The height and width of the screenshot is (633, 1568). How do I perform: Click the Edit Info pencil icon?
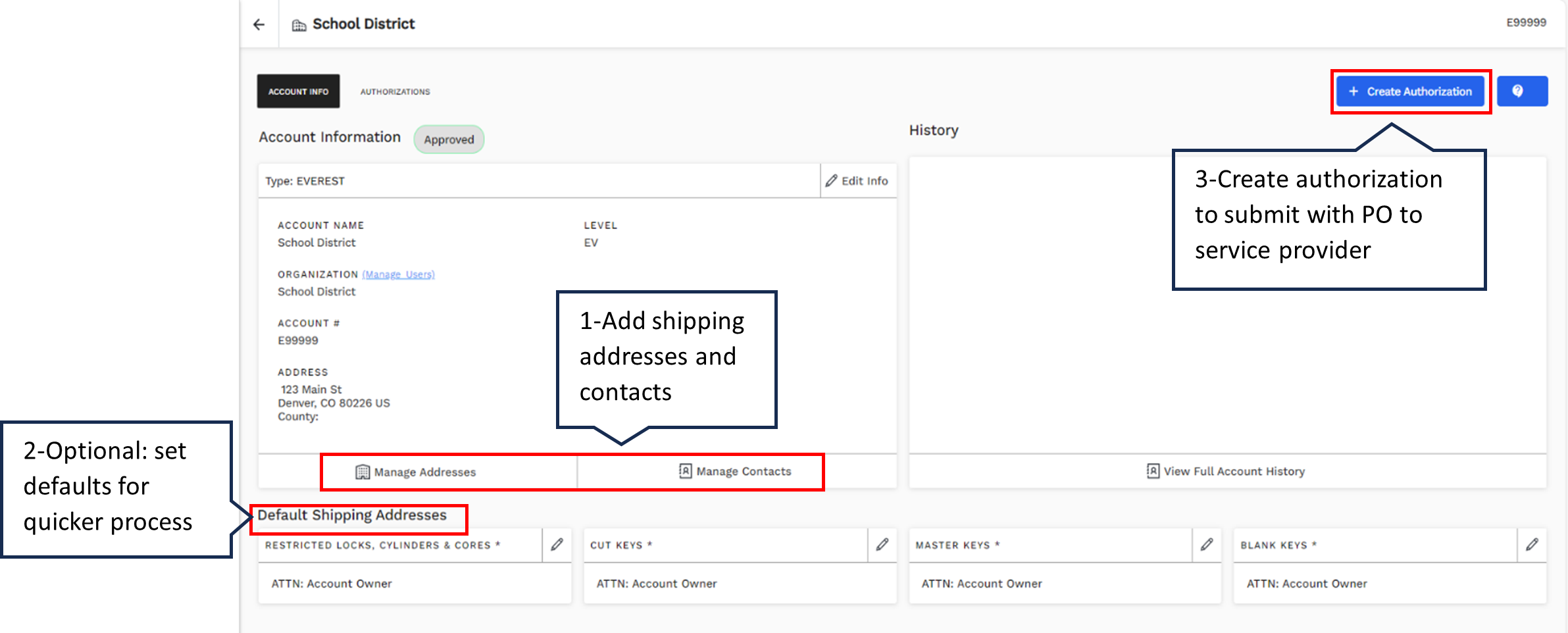pyautogui.click(x=832, y=180)
